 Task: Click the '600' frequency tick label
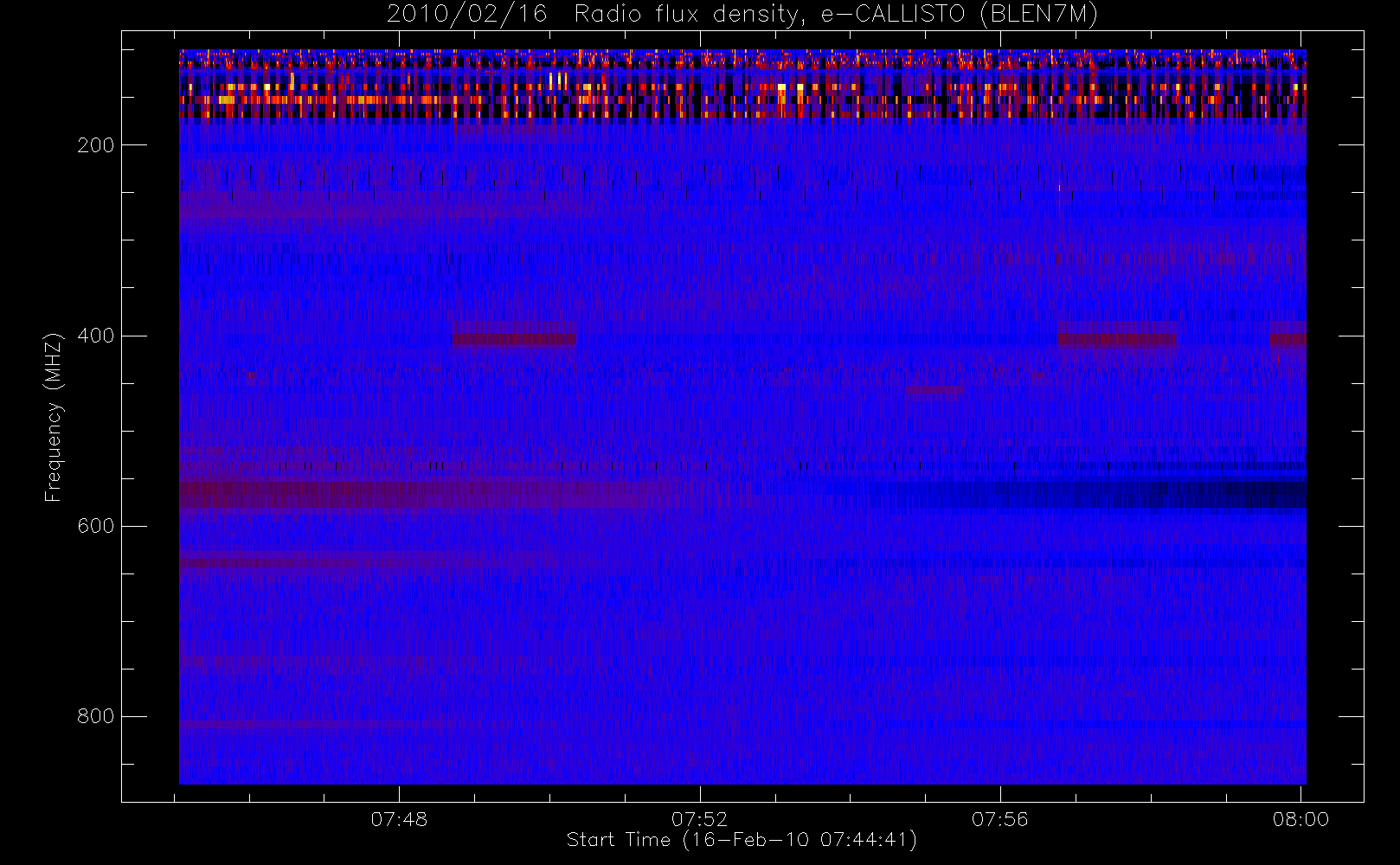click(x=96, y=526)
